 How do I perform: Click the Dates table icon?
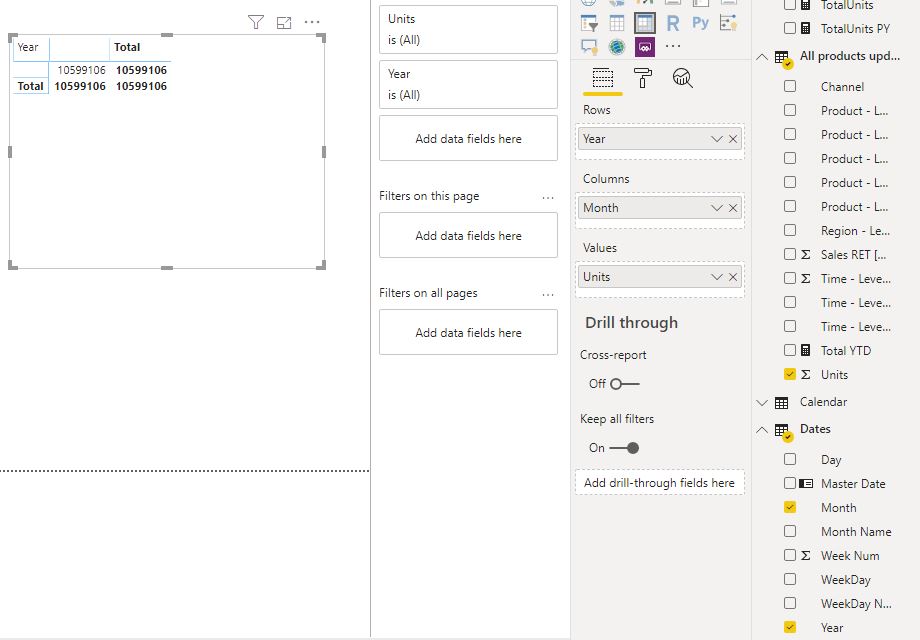pos(783,432)
